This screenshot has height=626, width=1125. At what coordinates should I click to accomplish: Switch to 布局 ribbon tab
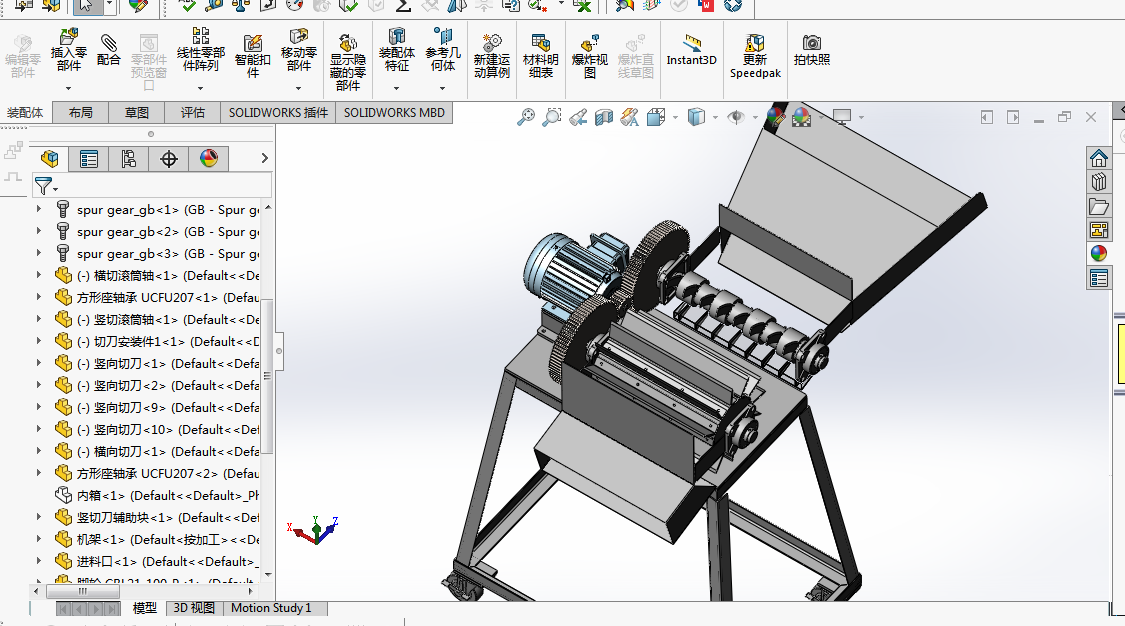[80, 113]
